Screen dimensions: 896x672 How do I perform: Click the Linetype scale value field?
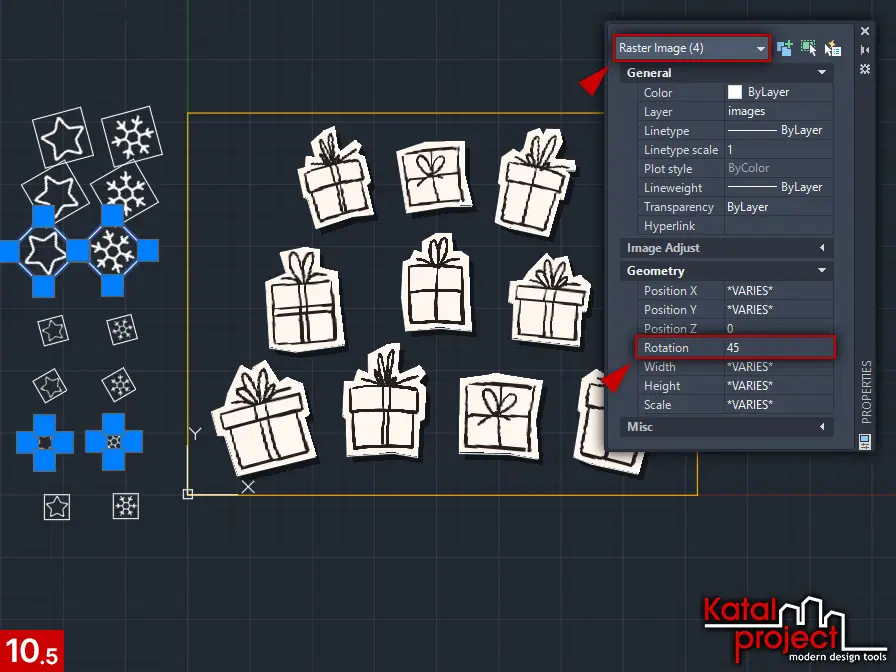[x=778, y=150]
